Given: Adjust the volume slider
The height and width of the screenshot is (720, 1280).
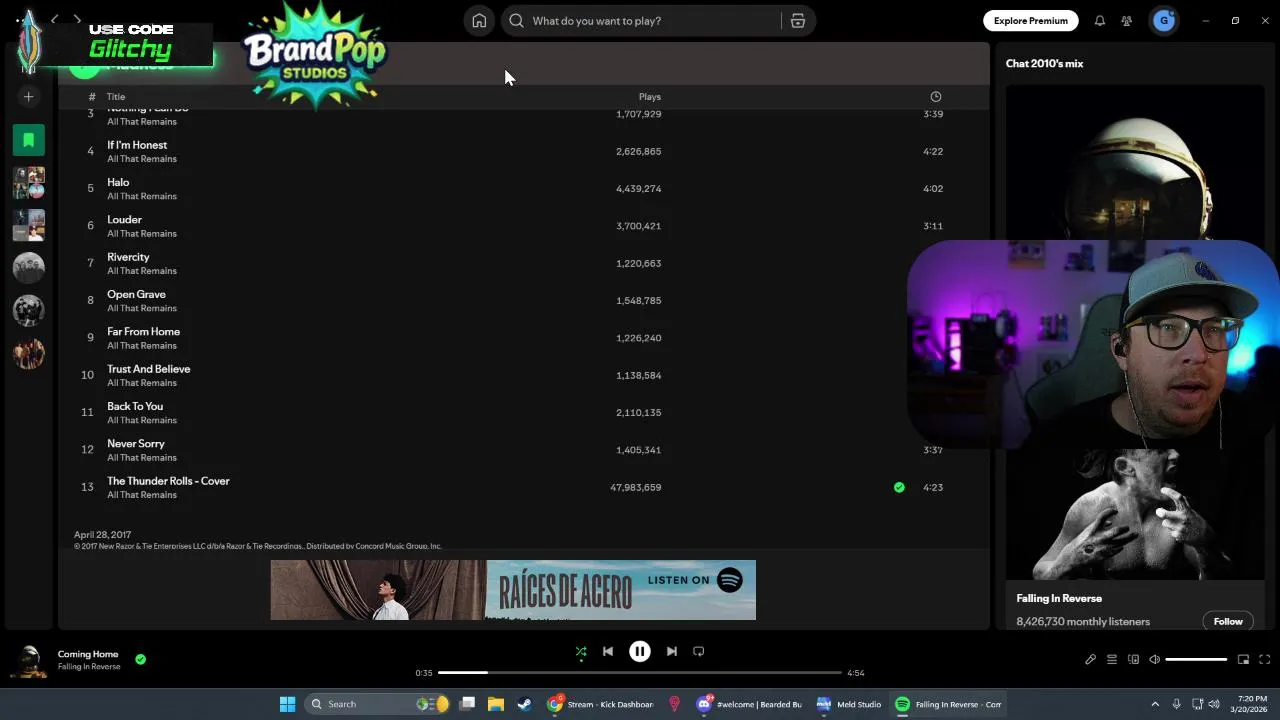Looking at the screenshot, I should coord(1196,660).
